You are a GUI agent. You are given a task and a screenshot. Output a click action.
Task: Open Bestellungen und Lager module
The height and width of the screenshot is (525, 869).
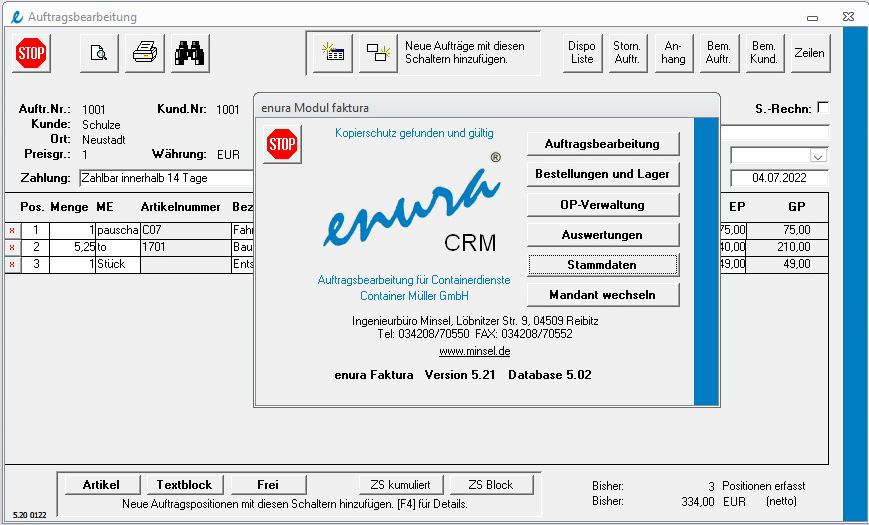click(602, 174)
